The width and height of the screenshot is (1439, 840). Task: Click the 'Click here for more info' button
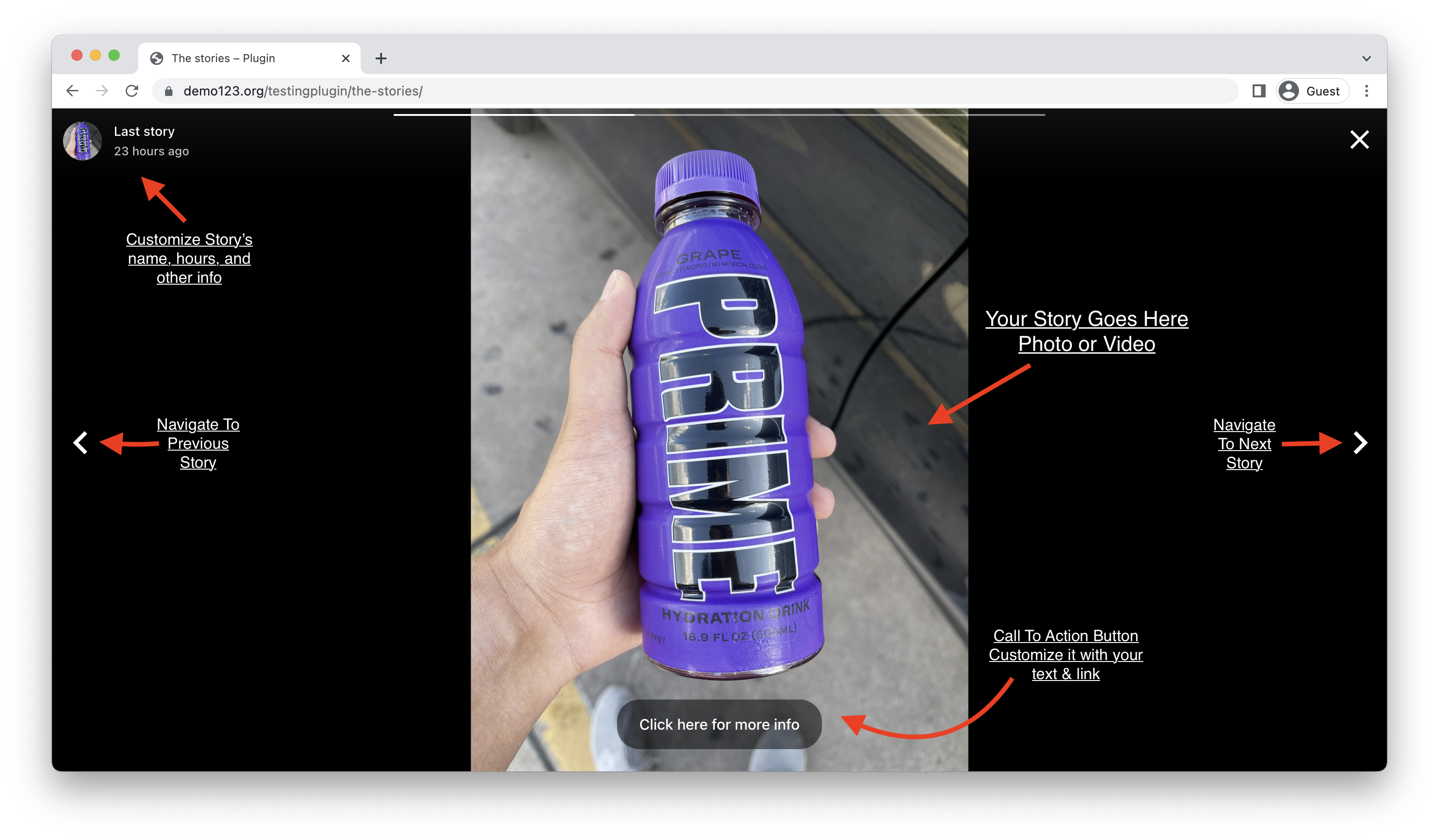pos(719,724)
